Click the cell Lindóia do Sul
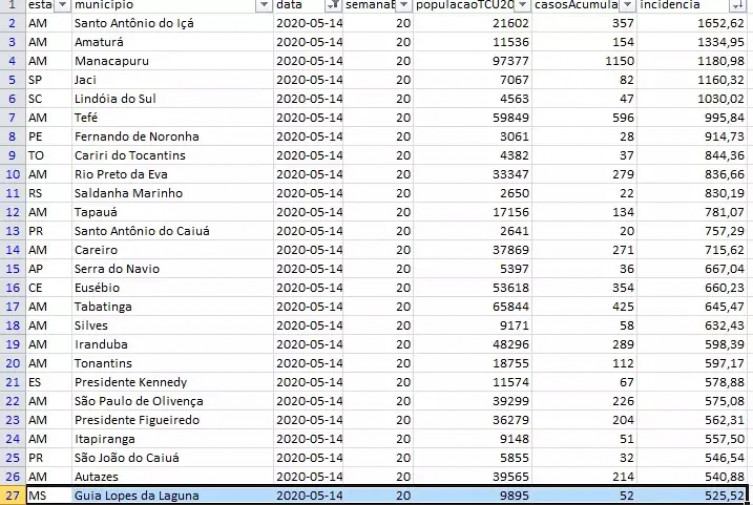The image size is (753, 505). pos(173,98)
